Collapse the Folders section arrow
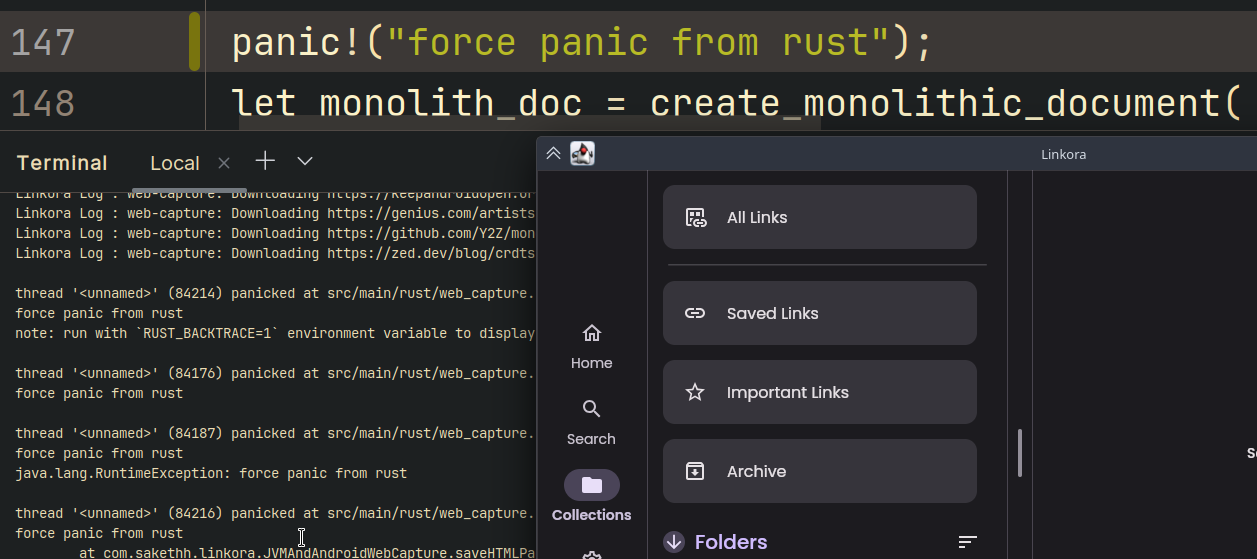 (x=674, y=542)
